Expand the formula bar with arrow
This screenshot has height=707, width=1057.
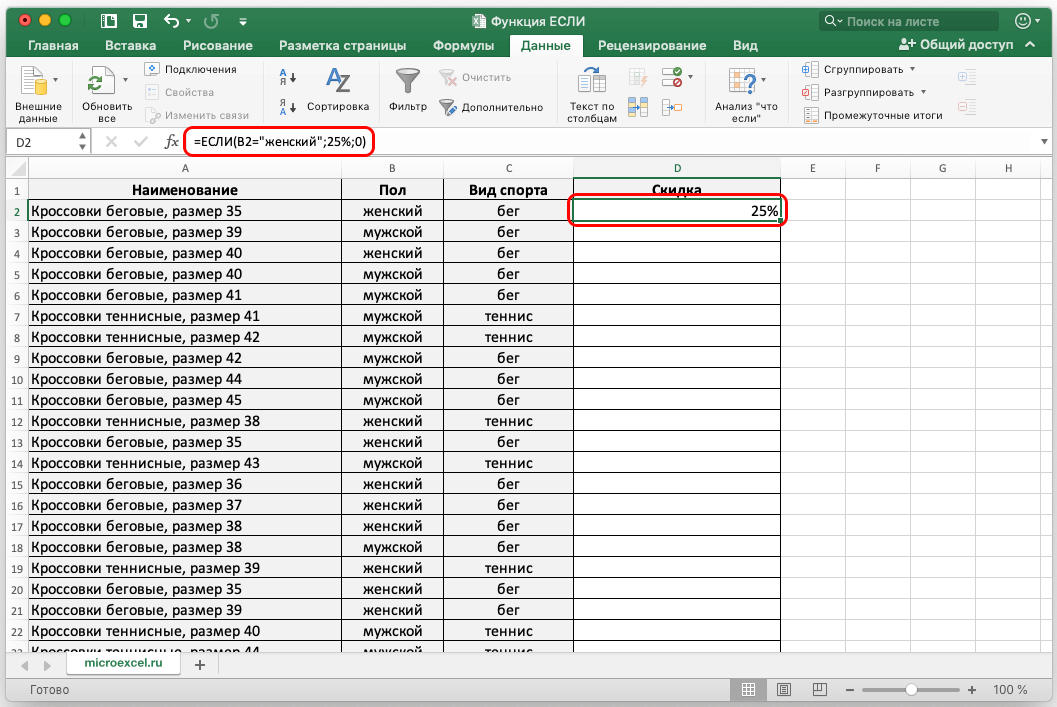click(1044, 142)
